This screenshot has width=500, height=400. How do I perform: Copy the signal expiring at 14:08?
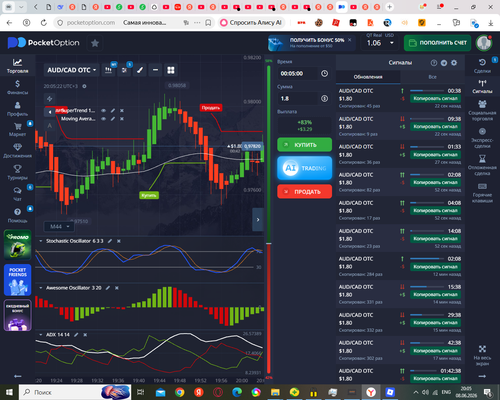(x=435, y=239)
